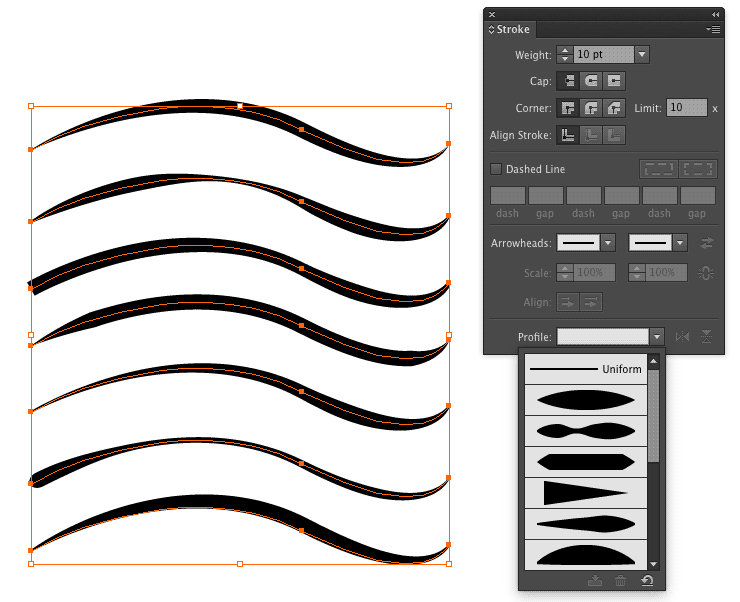Screen dimensions: 740x602
Task: Swap start and end arrowheads
Action: point(706,243)
